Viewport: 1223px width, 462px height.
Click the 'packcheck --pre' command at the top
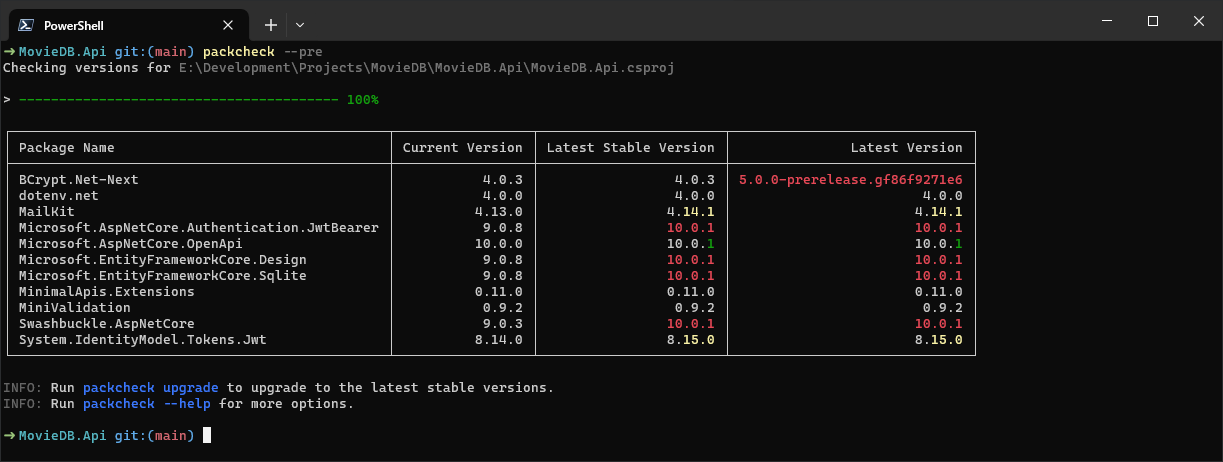[x=263, y=51]
